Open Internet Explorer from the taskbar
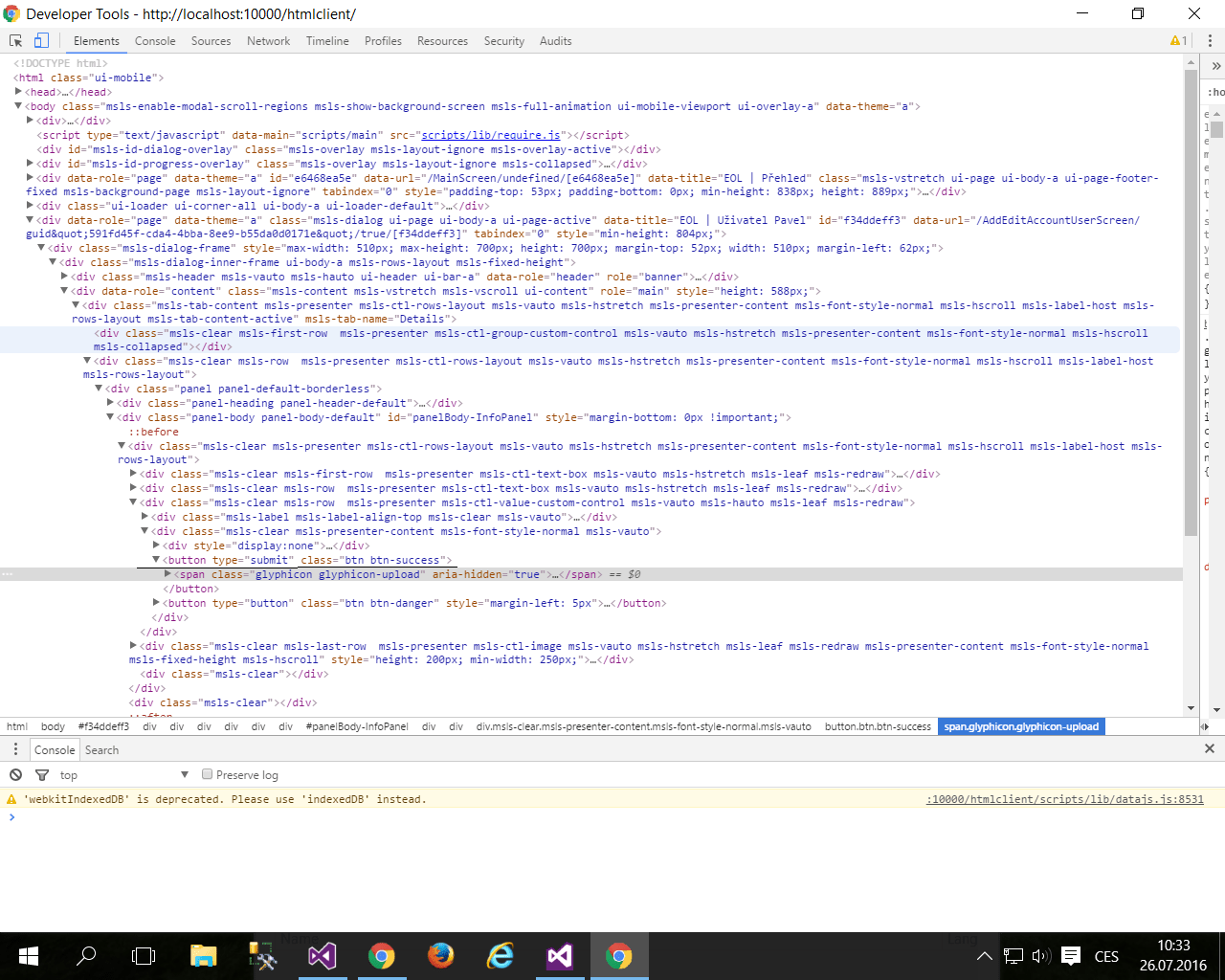 [x=500, y=956]
